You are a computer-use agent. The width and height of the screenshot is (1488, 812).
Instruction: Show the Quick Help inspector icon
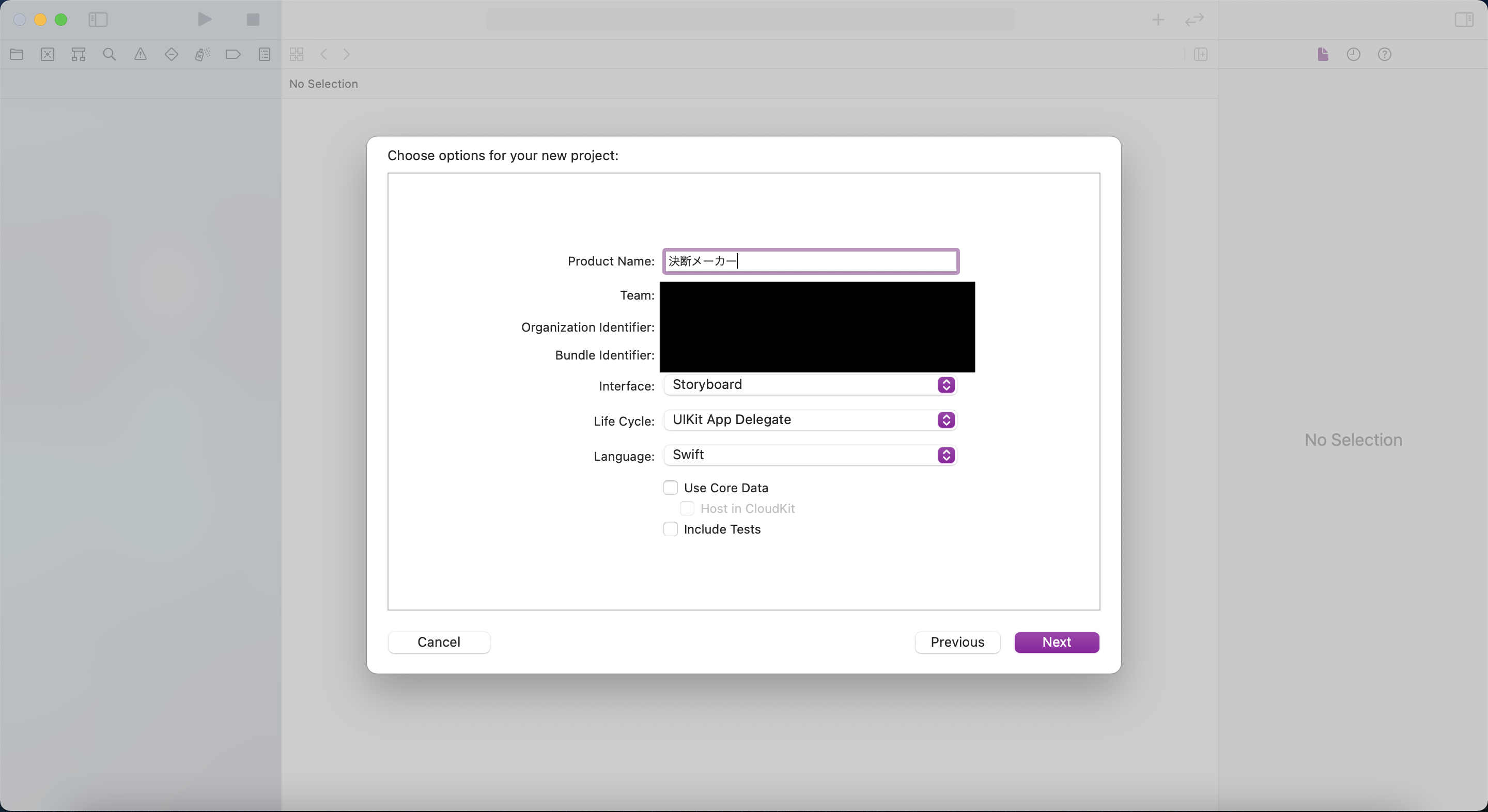(x=1384, y=54)
